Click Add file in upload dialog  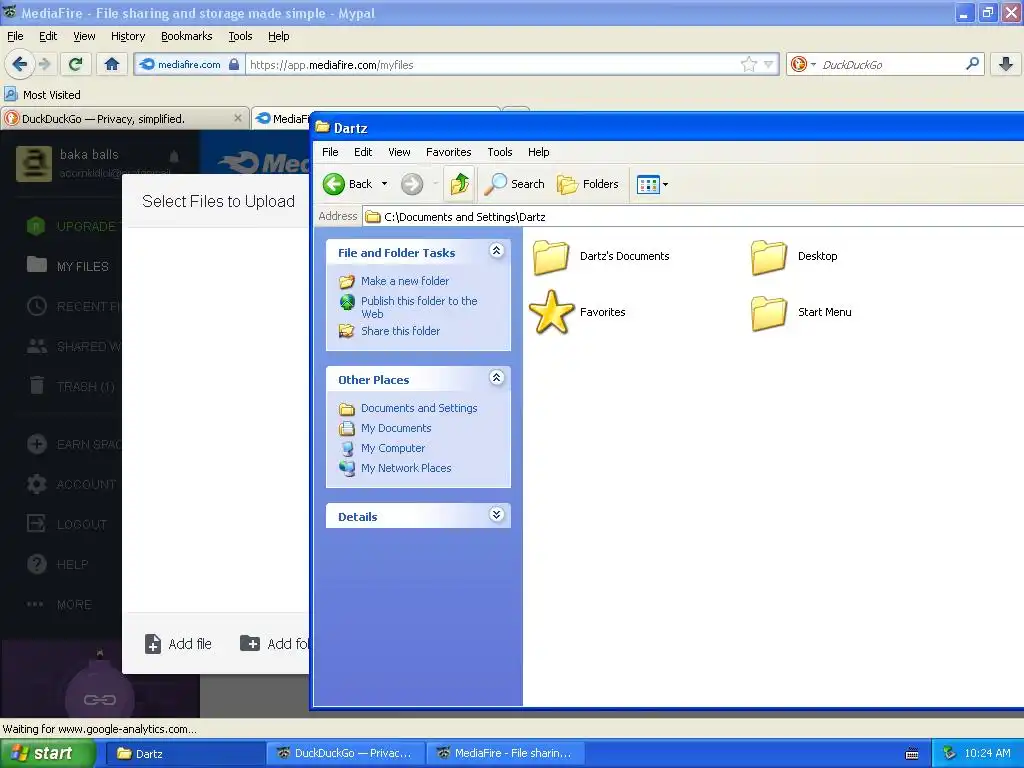point(178,644)
